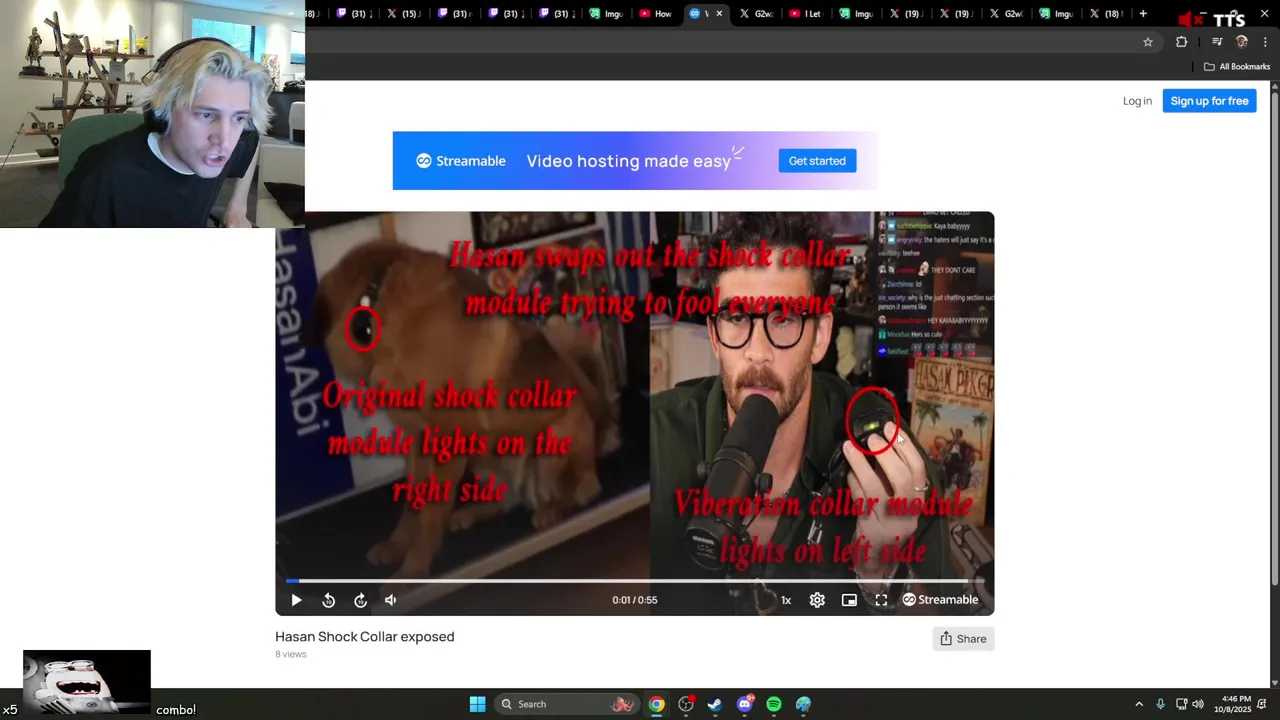Click the Streamable logo in the player bar

click(940, 600)
